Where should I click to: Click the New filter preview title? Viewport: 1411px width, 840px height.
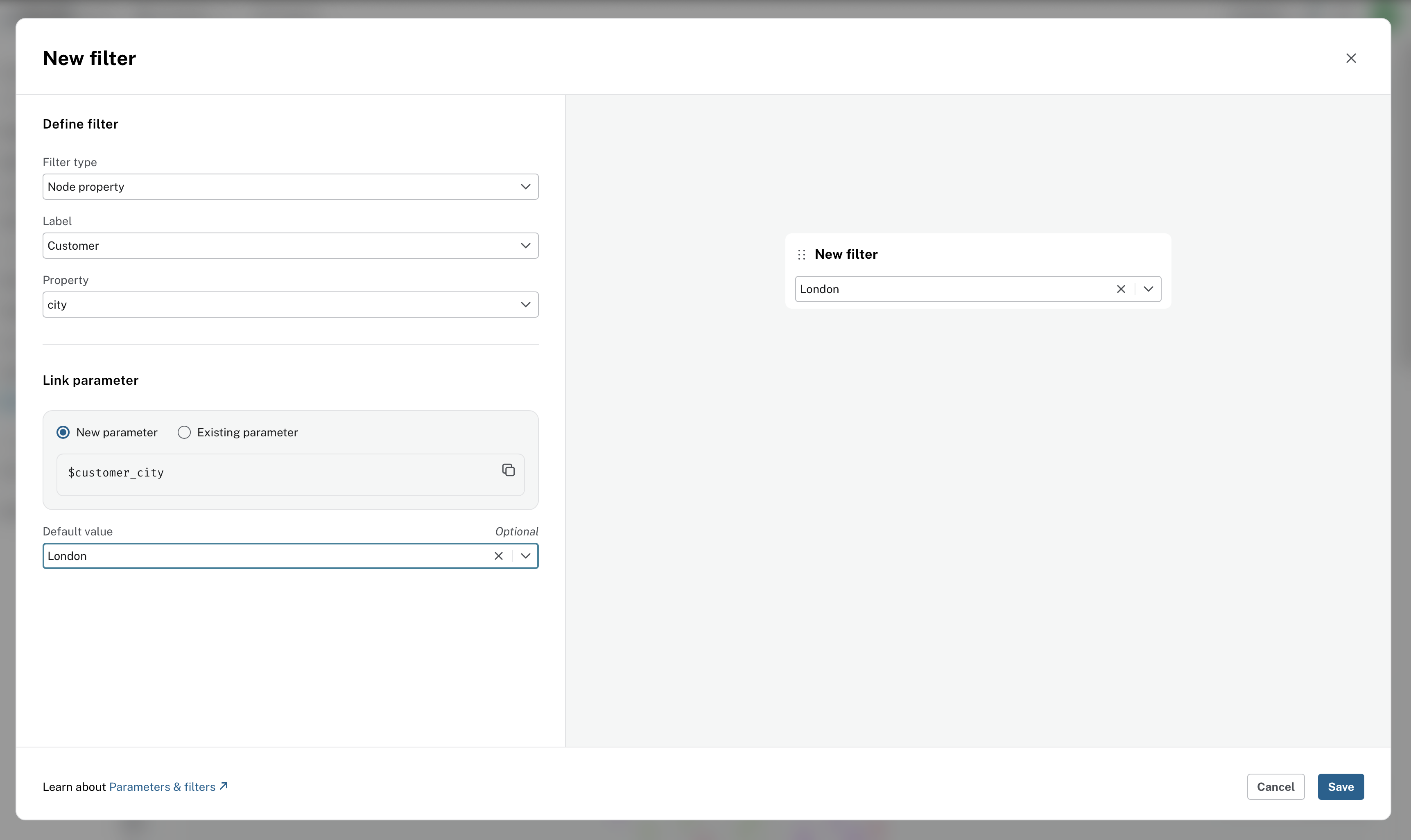click(x=846, y=255)
